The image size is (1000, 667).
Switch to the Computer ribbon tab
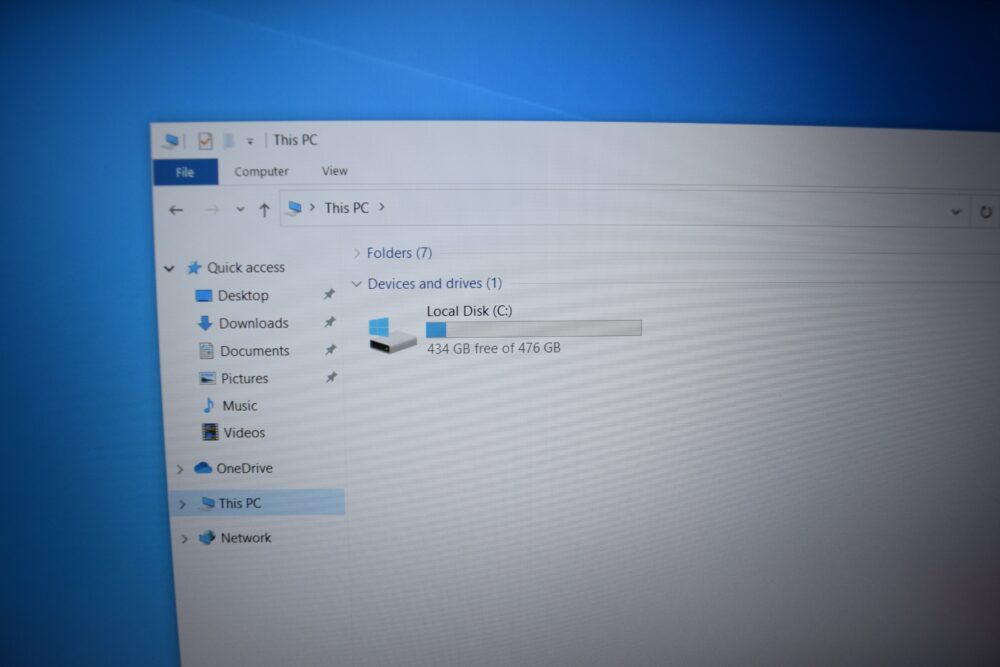tap(261, 172)
